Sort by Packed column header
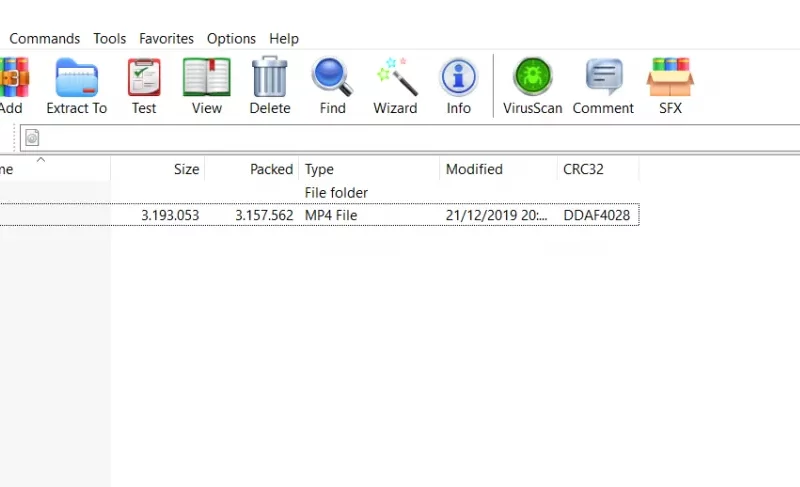 [x=252, y=169]
